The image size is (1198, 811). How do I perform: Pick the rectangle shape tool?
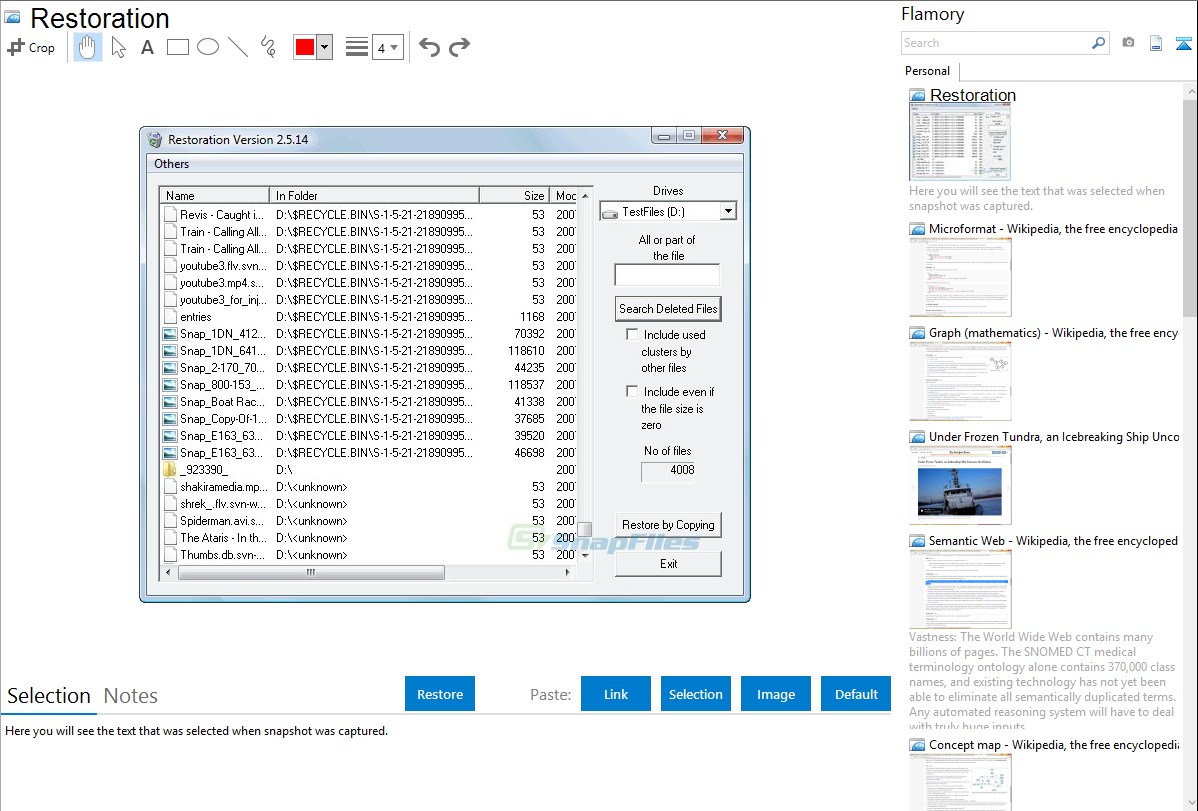(178, 47)
